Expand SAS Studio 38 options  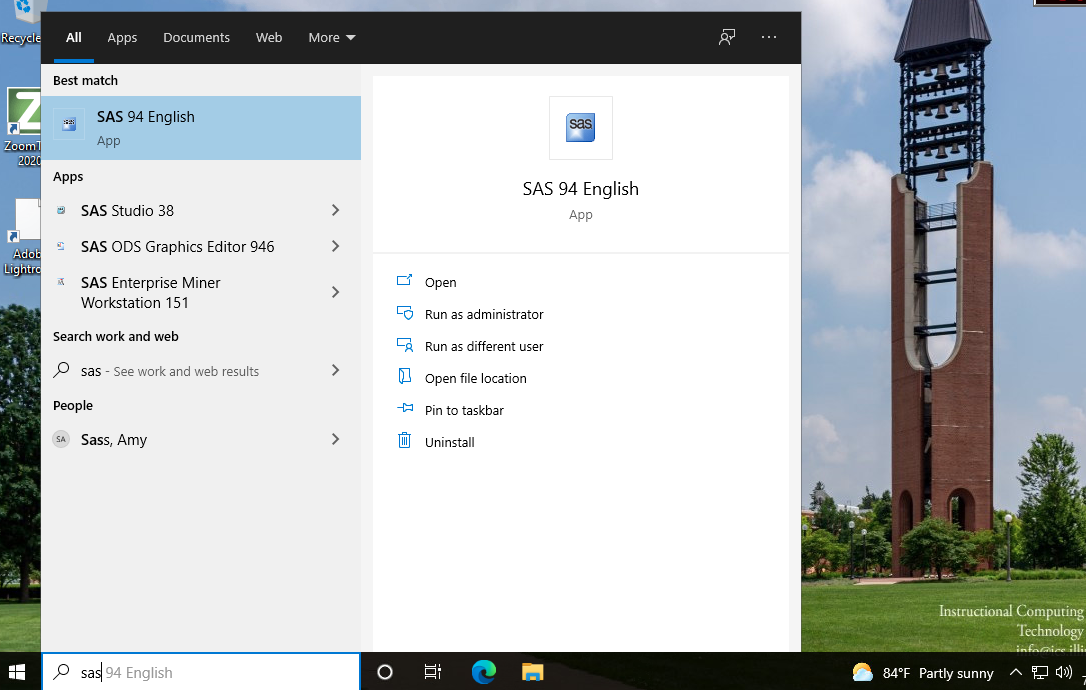335,210
